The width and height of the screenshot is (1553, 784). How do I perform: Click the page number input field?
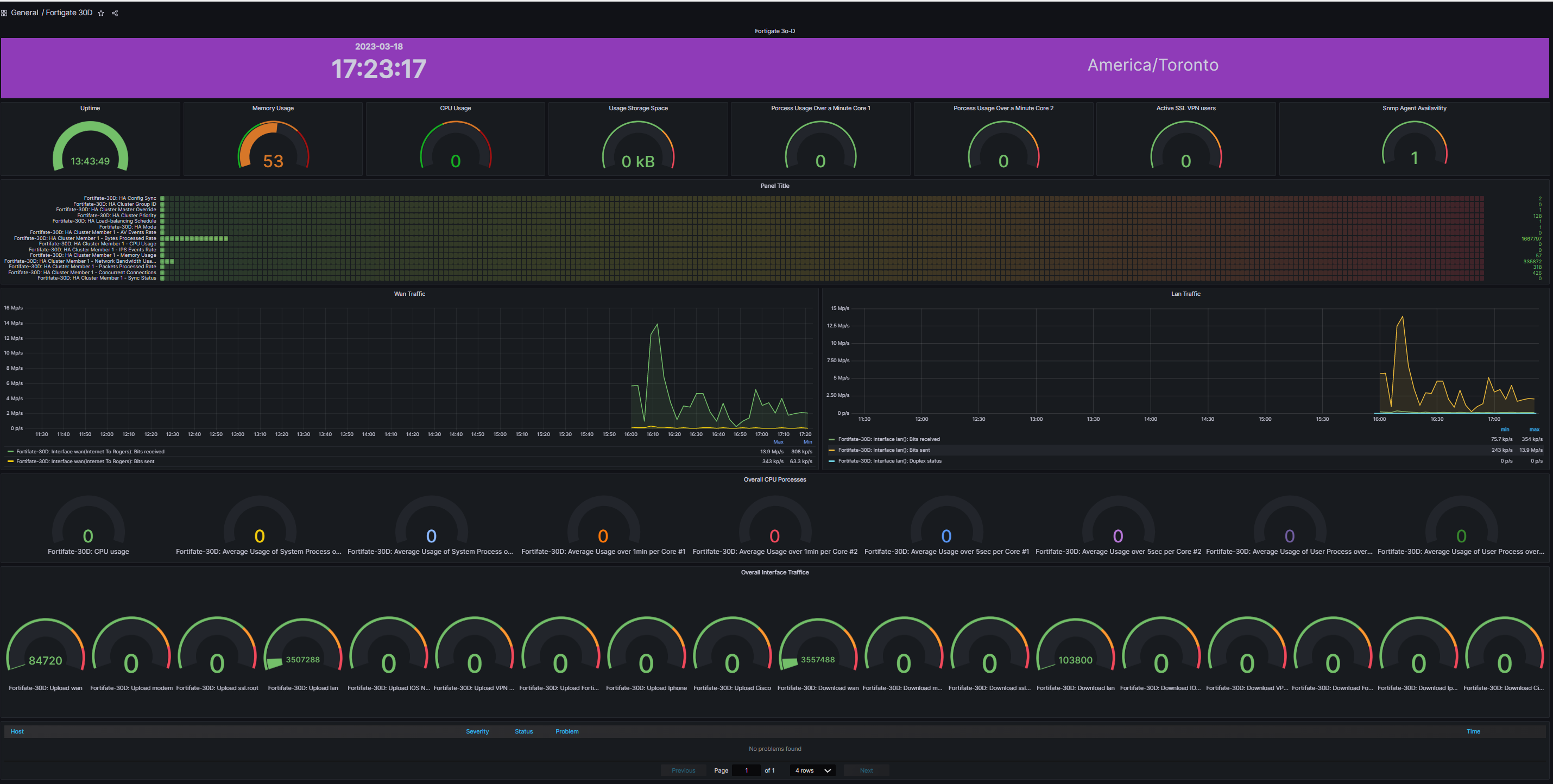click(746, 770)
